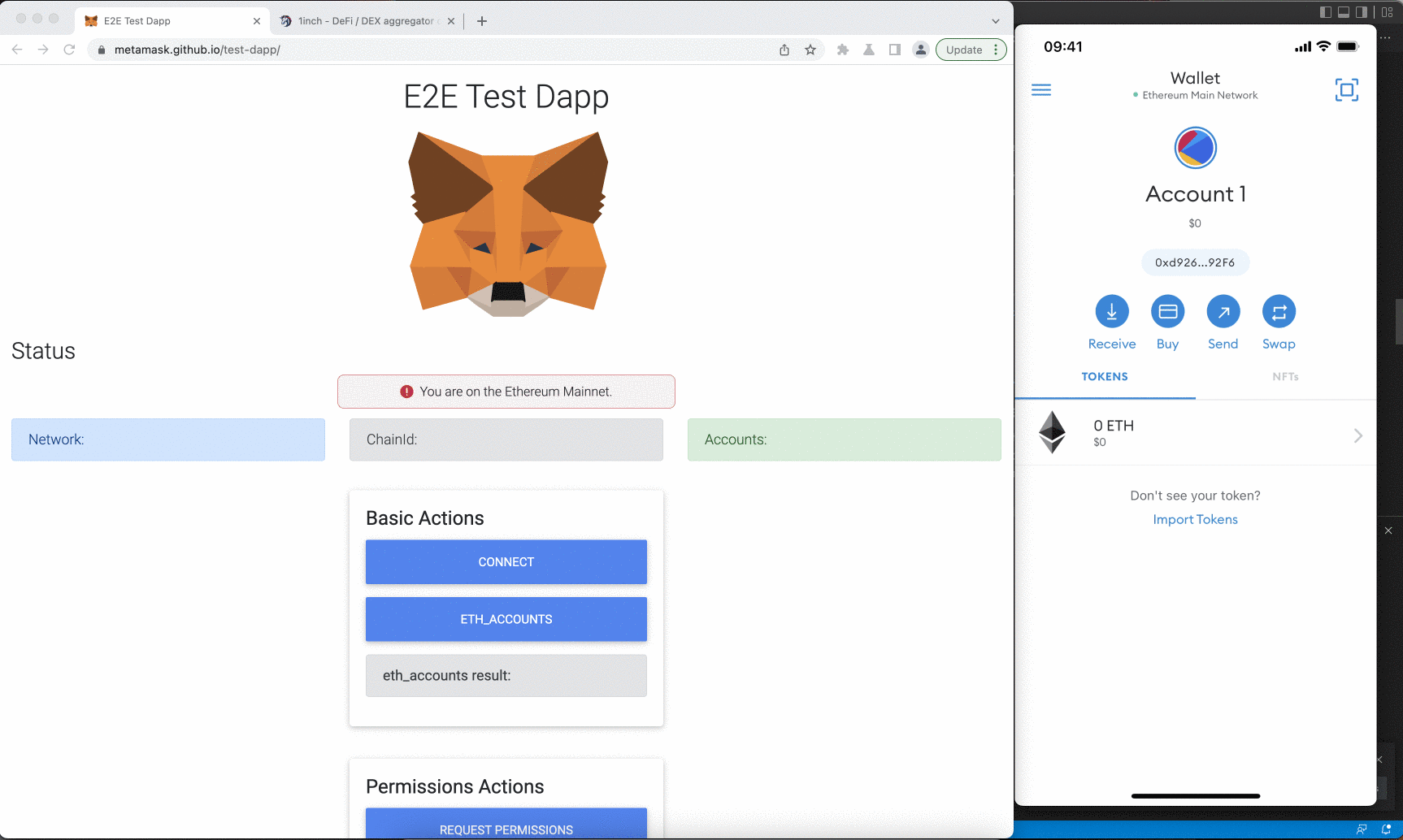Open the three-dot menu next to Update
The image size is (1403, 840).
[x=996, y=50]
